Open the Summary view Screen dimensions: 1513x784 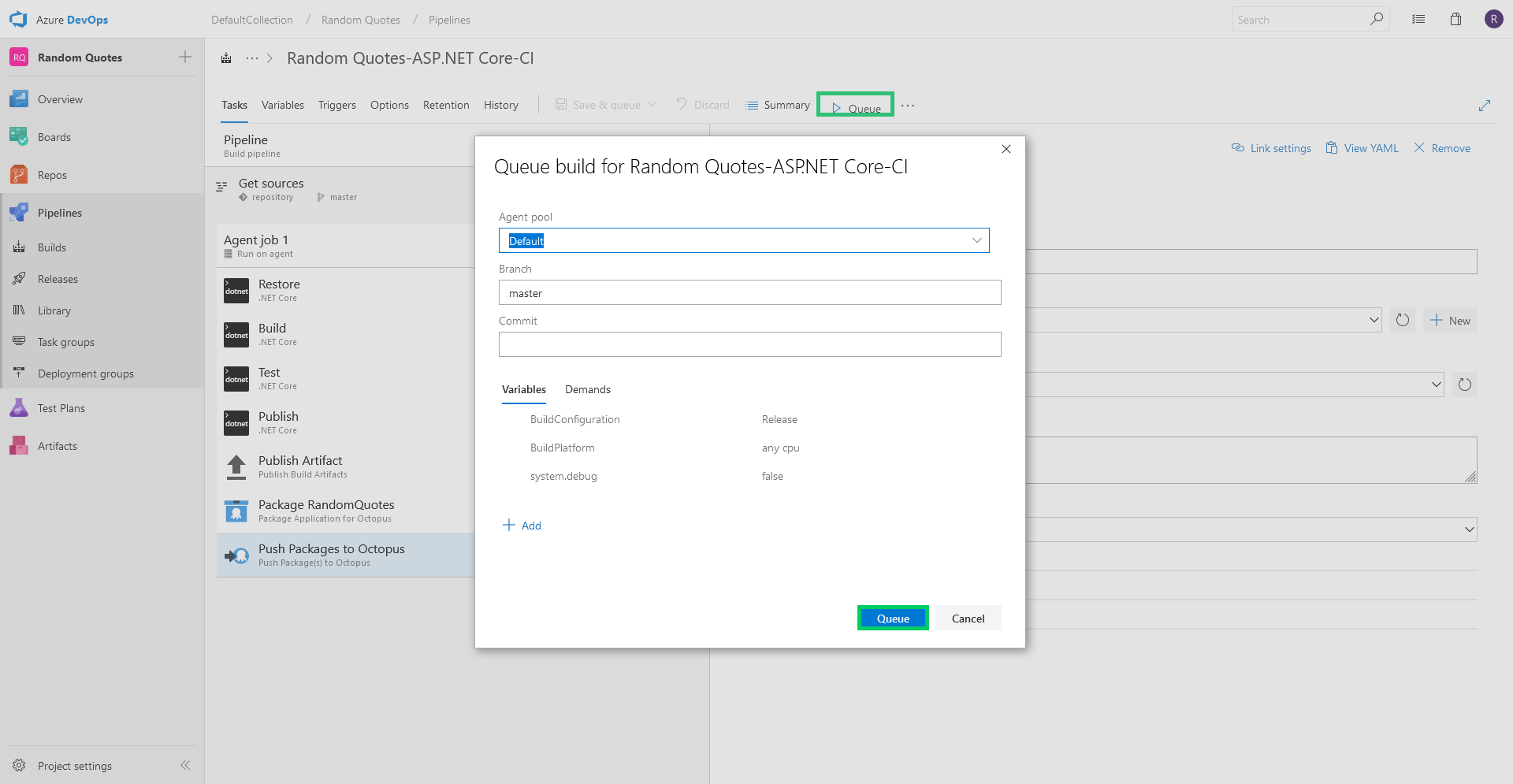778,105
